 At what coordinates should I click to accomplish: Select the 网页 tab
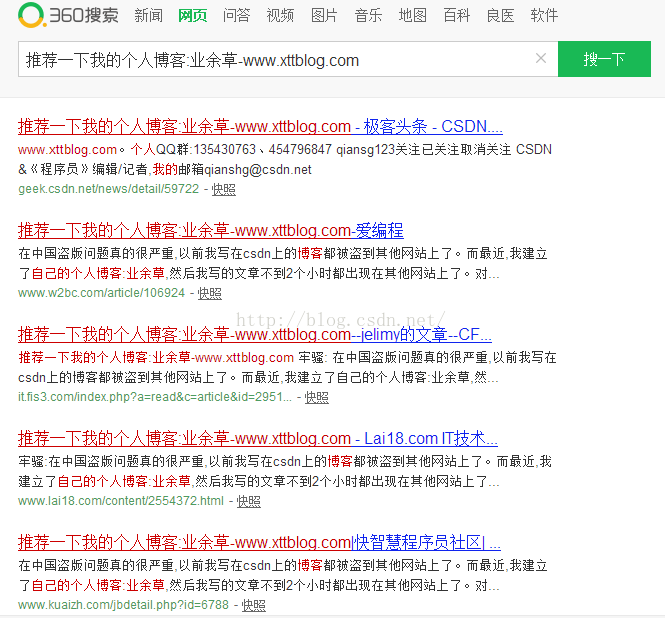[x=193, y=16]
